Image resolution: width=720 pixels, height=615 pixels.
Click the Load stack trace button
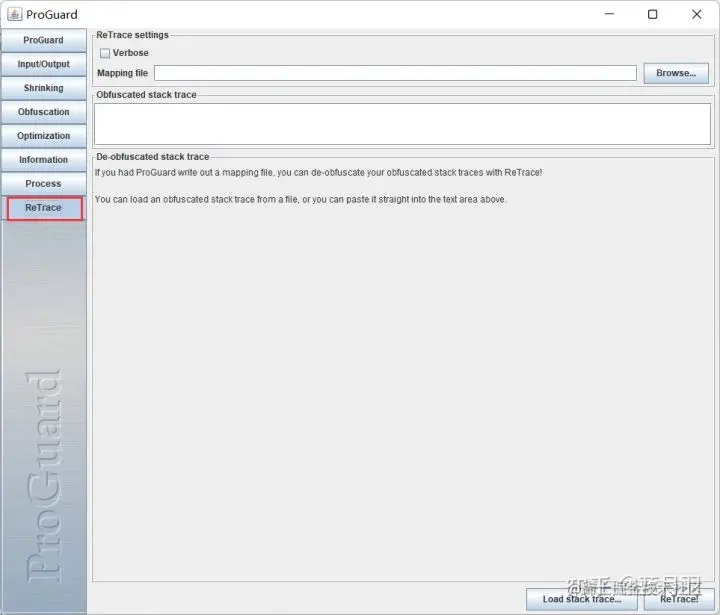[581, 599]
